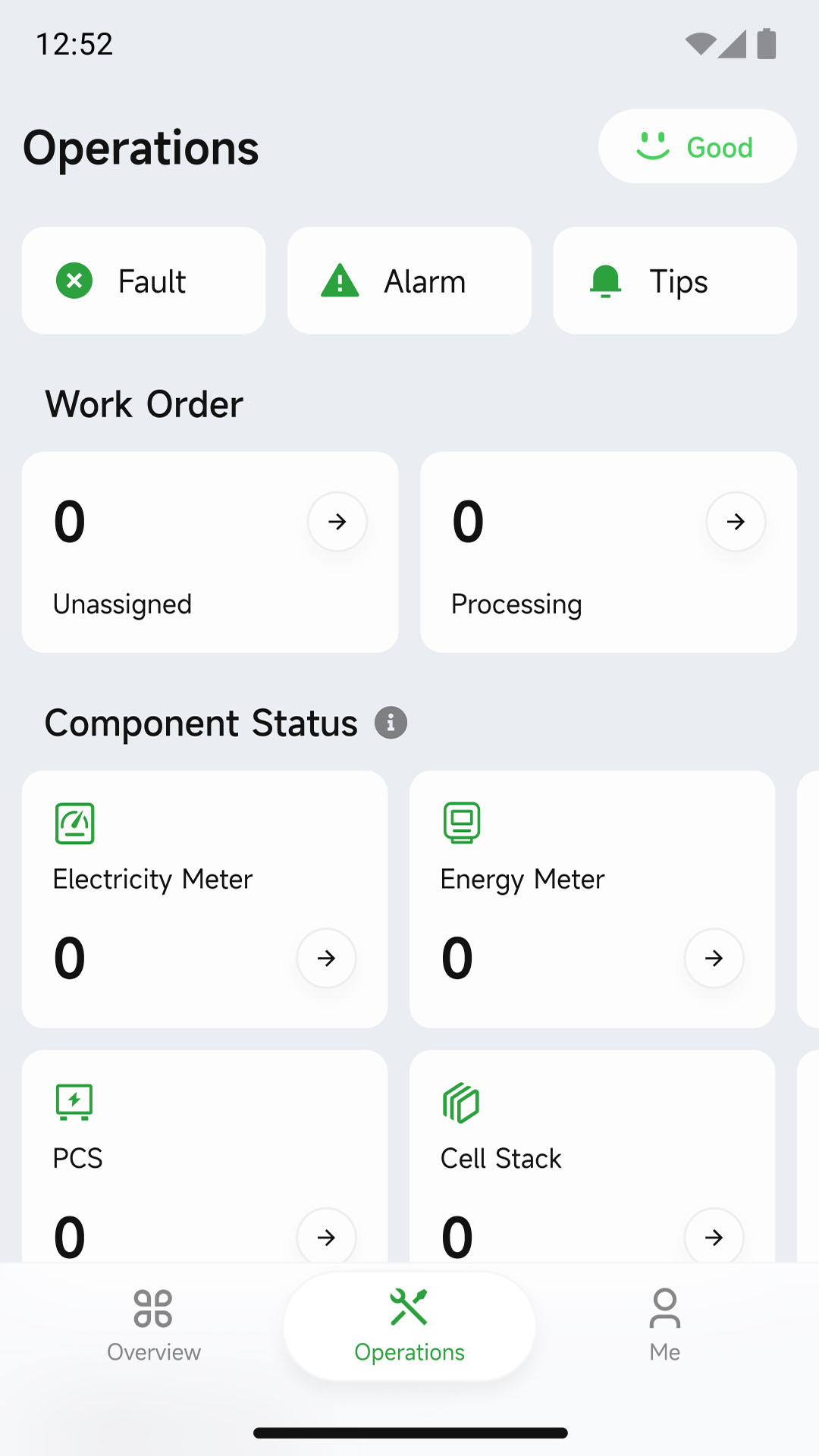Tap the Tips bell icon
Image resolution: width=819 pixels, height=1456 pixels.
pyautogui.click(x=605, y=281)
